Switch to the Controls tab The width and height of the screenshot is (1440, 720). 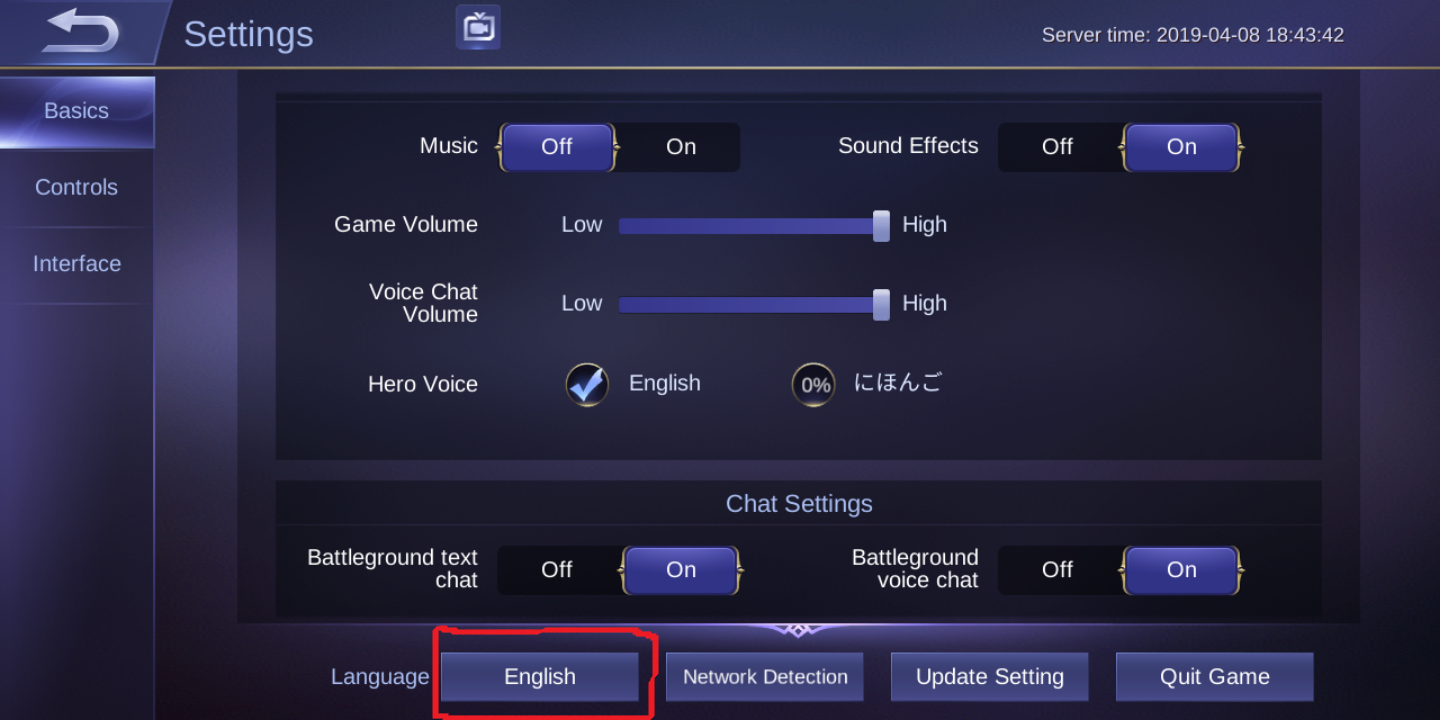click(x=77, y=188)
